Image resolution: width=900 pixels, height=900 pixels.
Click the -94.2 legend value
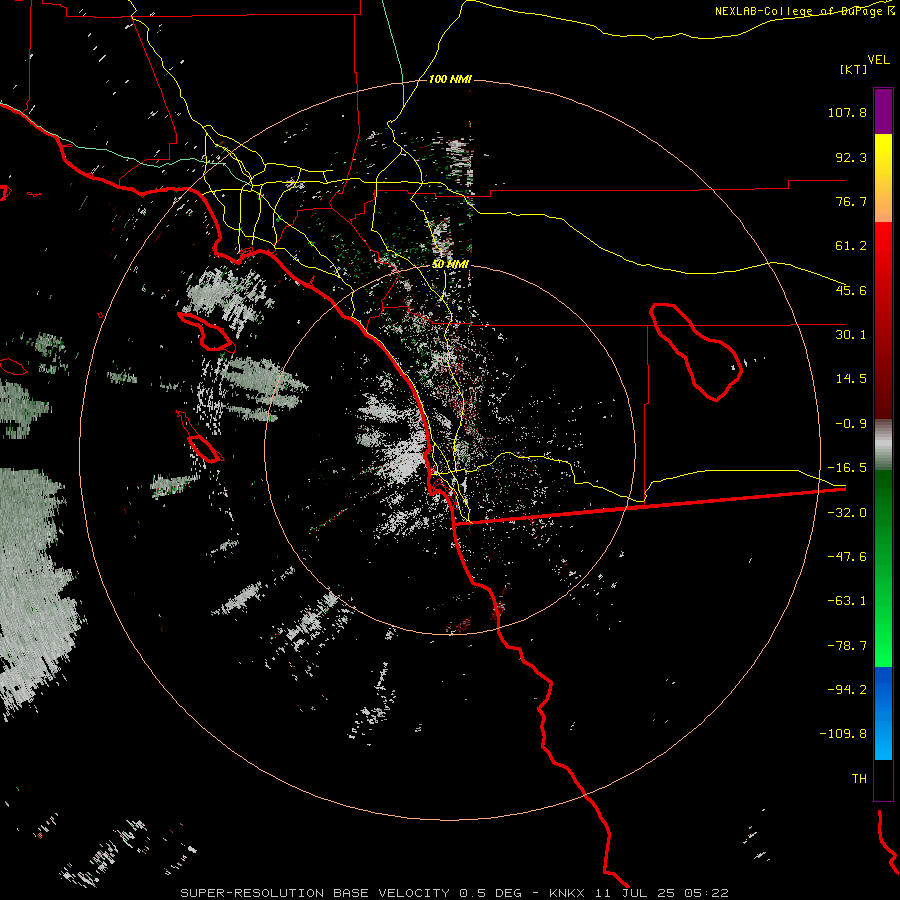pyautogui.click(x=847, y=690)
